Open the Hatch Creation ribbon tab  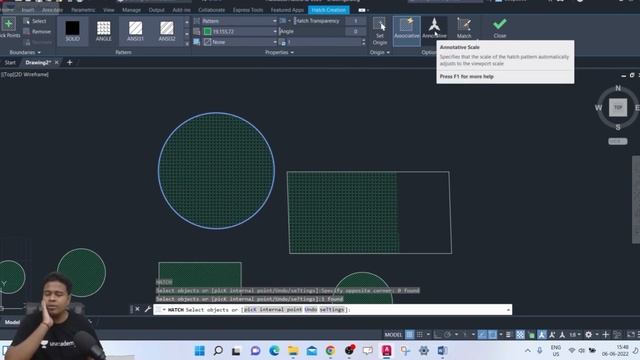click(x=329, y=10)
